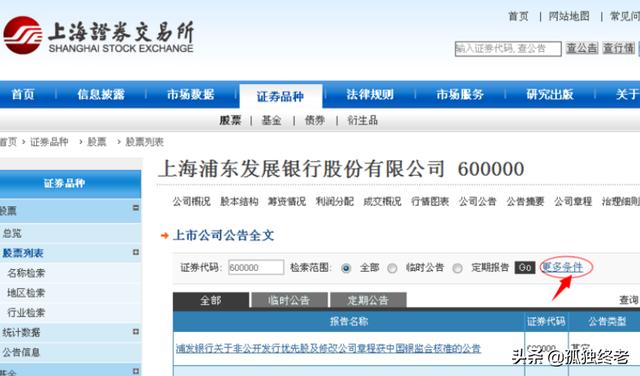Image resolution: width=640 pixels, height=376 pixels.
Task: Click the 报告名称 column header
Action: click(349, 322)
